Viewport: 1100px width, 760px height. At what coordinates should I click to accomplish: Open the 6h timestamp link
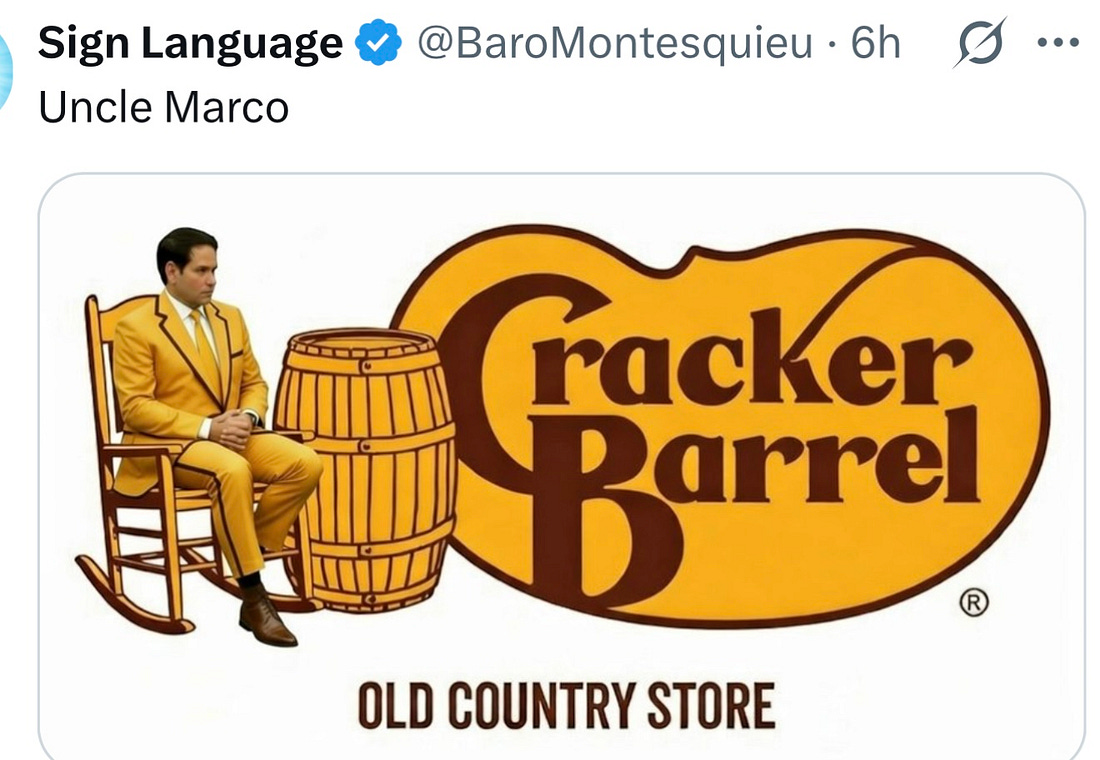[x=875, y=43]
